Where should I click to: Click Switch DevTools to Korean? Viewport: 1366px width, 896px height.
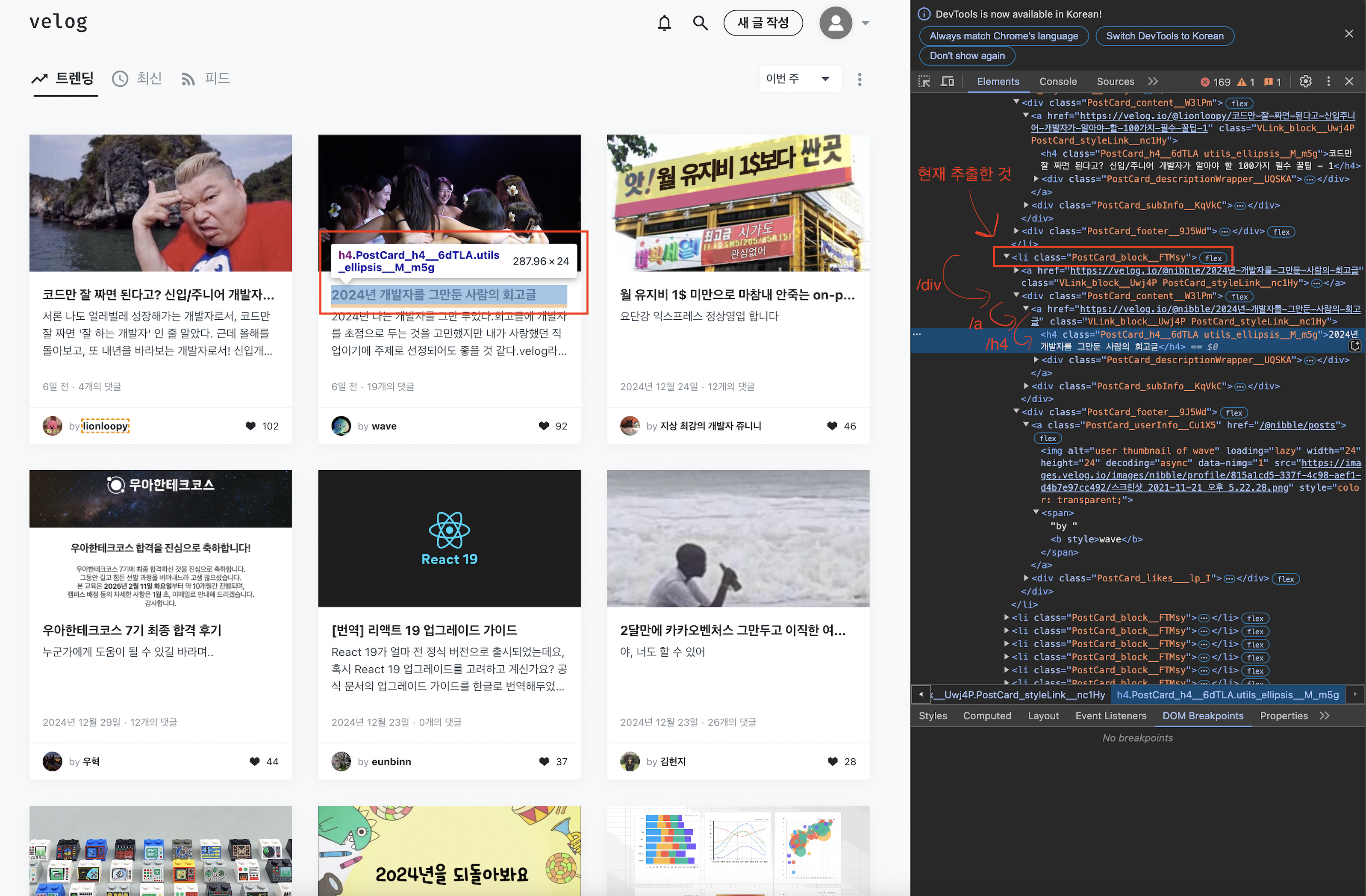1165,35
